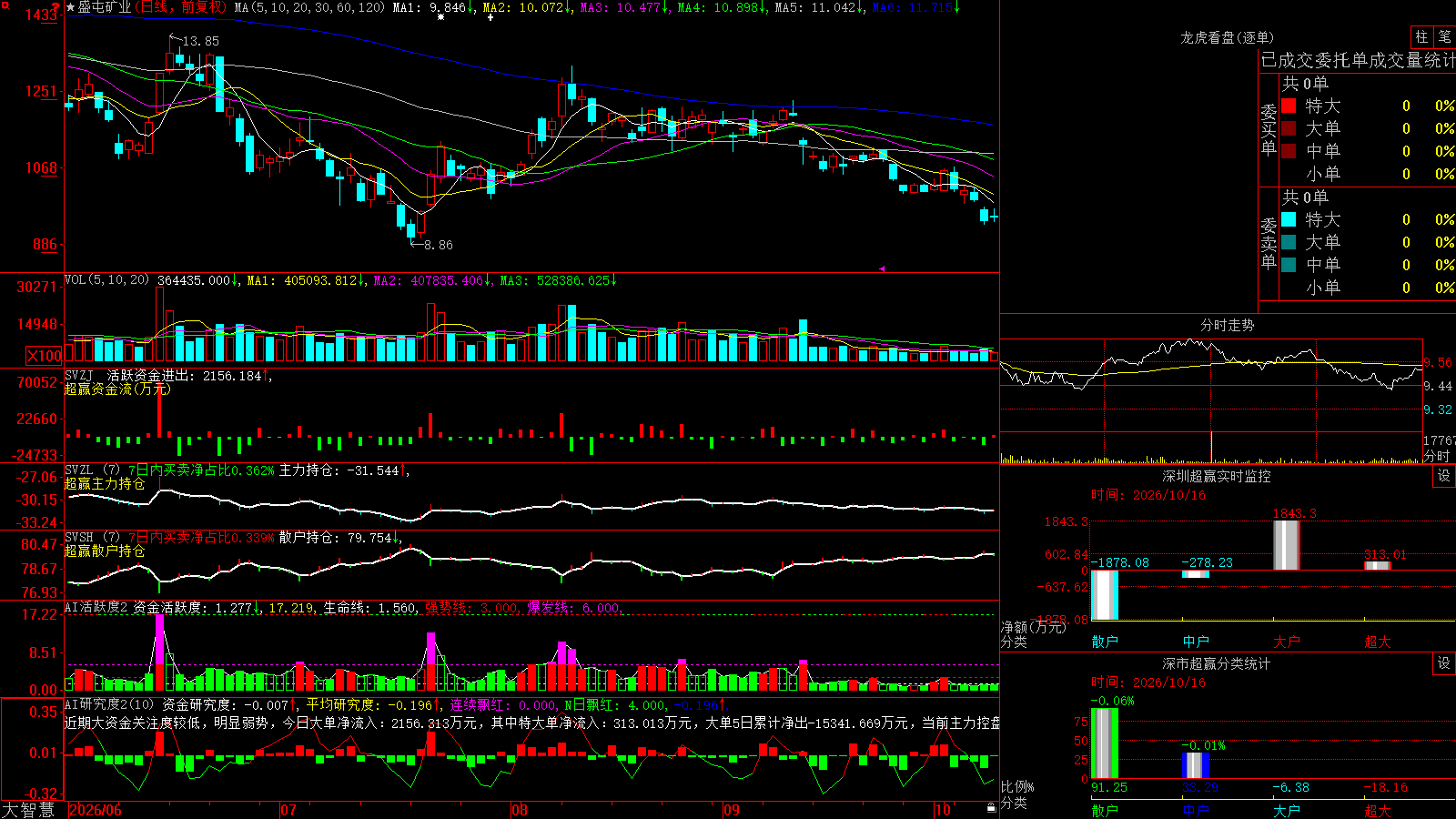1456x819 pixels.
Task: Click the 龙虎看盘(逐单) panel title
Action: click(1228, 37)
